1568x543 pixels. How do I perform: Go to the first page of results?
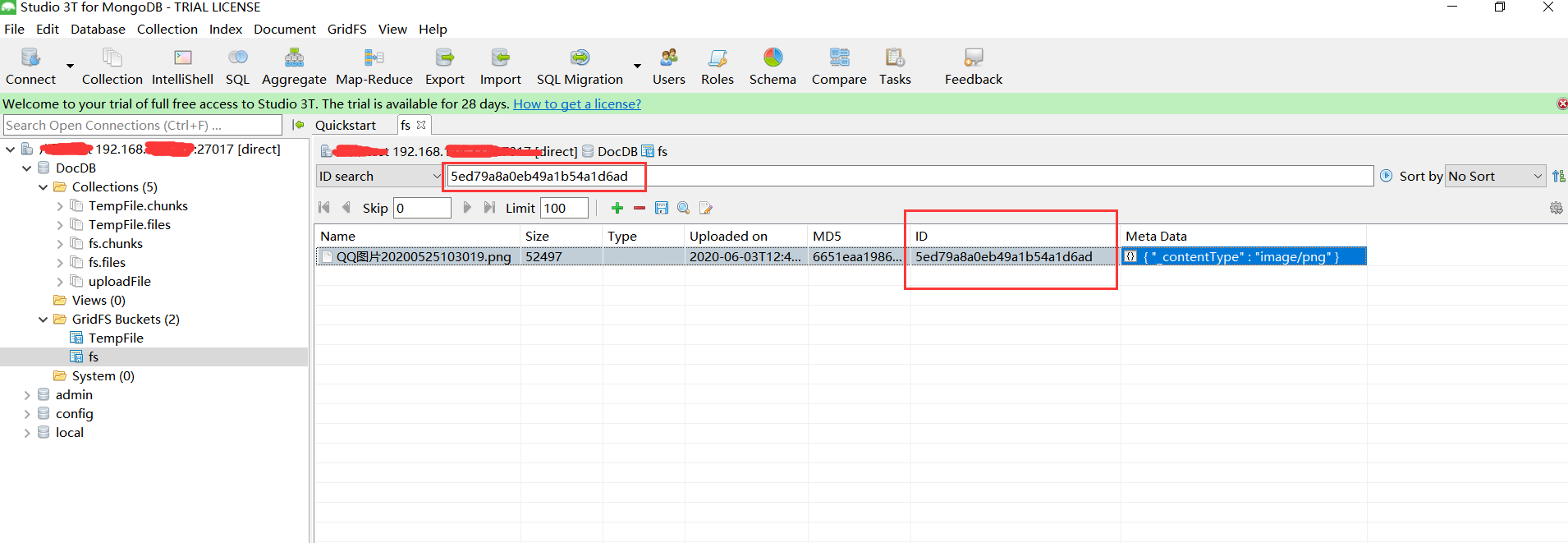pos(324,208)
